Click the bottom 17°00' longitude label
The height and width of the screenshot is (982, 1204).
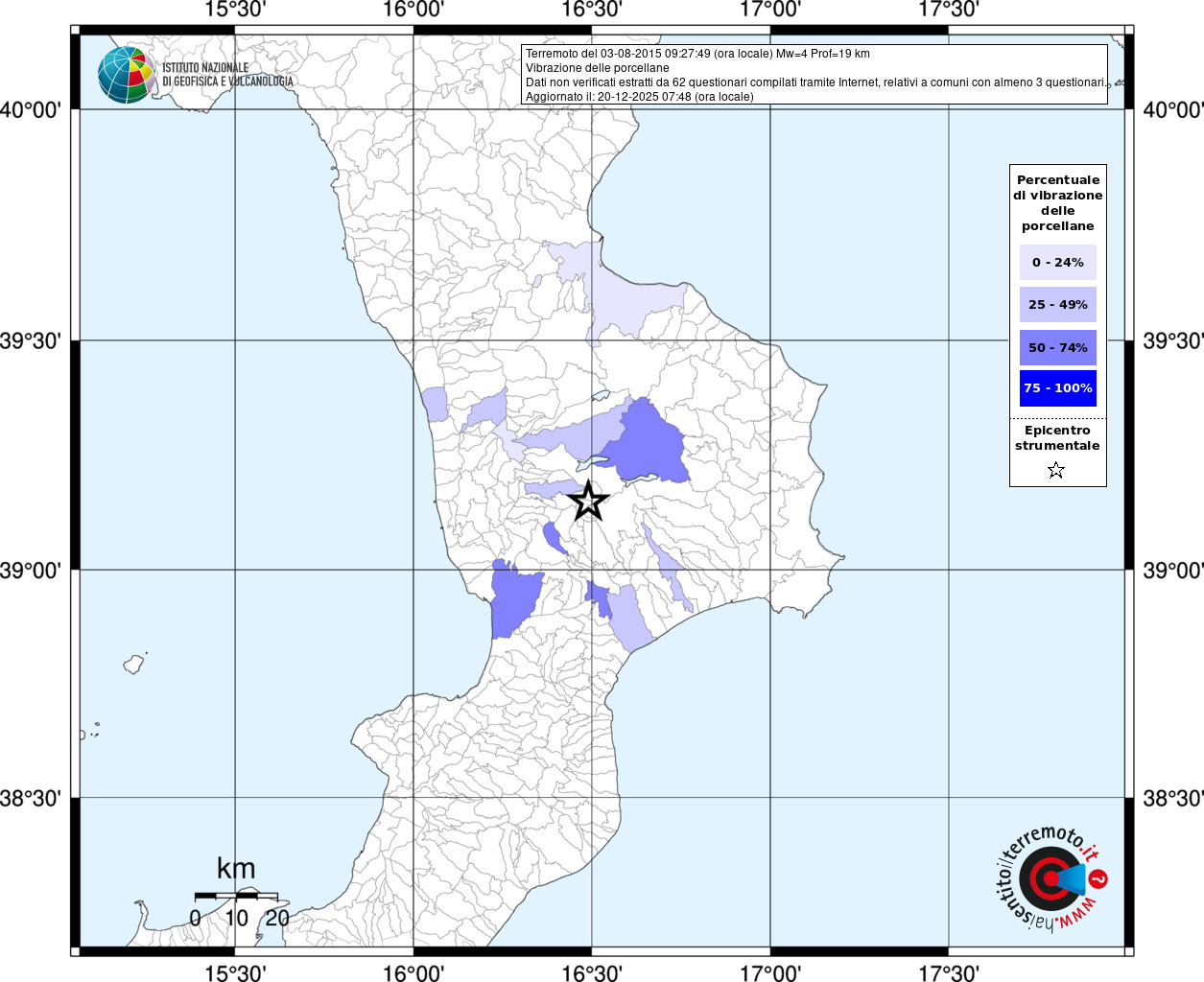770,972
